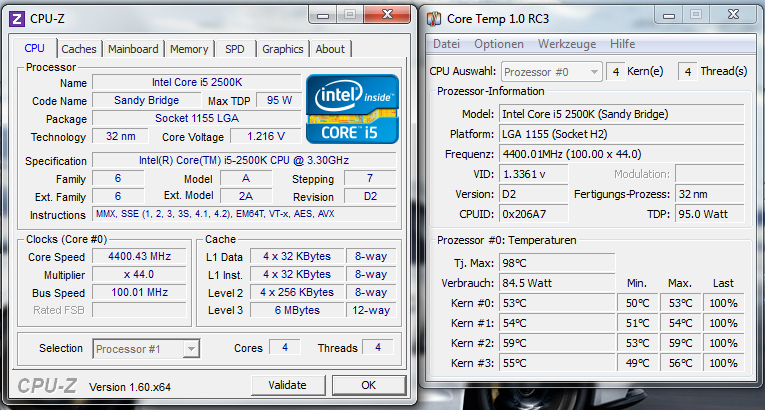The height and width of the screenshot is (410, 765).
Task: Open the SPD tab in CPU-Z
Action: click(x=235, y=49)
